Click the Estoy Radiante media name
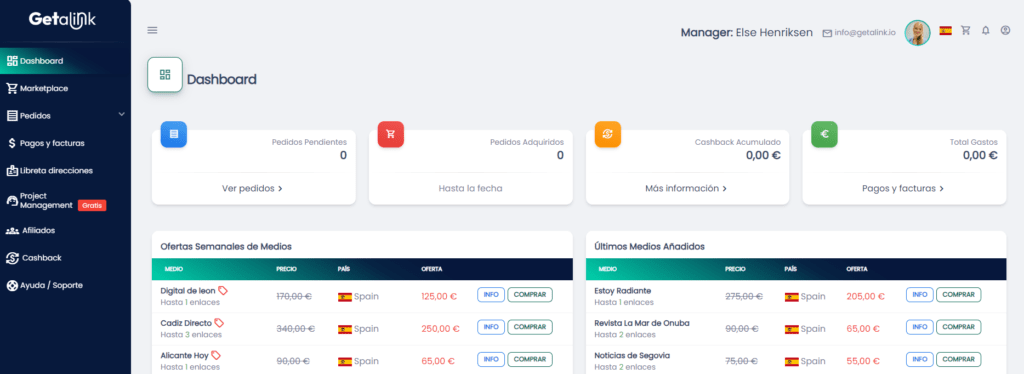This screenshot has width=1024, height=374. coord(622,290)
